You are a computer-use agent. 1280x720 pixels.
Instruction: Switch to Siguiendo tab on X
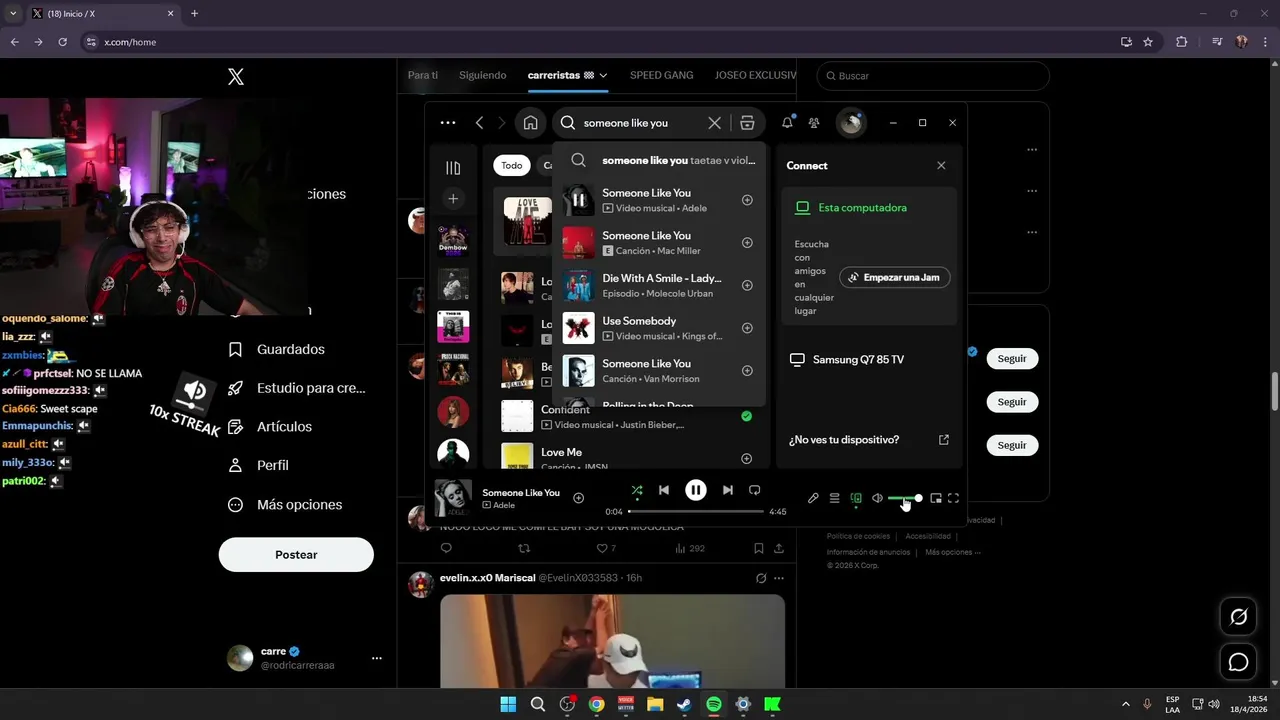483,75
